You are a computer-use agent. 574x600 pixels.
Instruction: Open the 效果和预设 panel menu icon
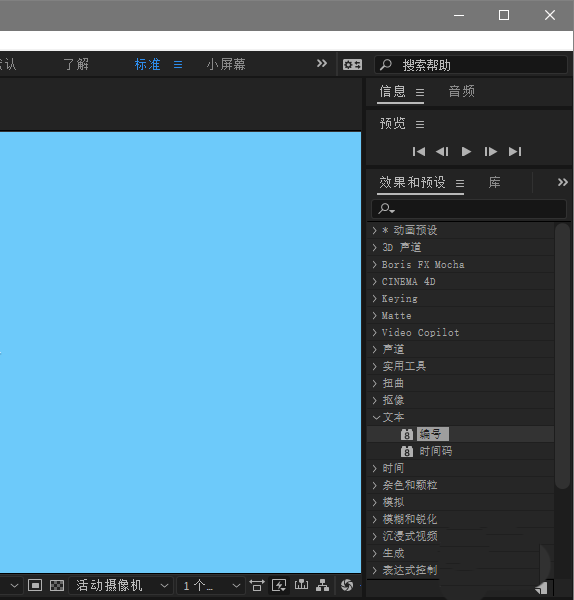pos(460,184)
